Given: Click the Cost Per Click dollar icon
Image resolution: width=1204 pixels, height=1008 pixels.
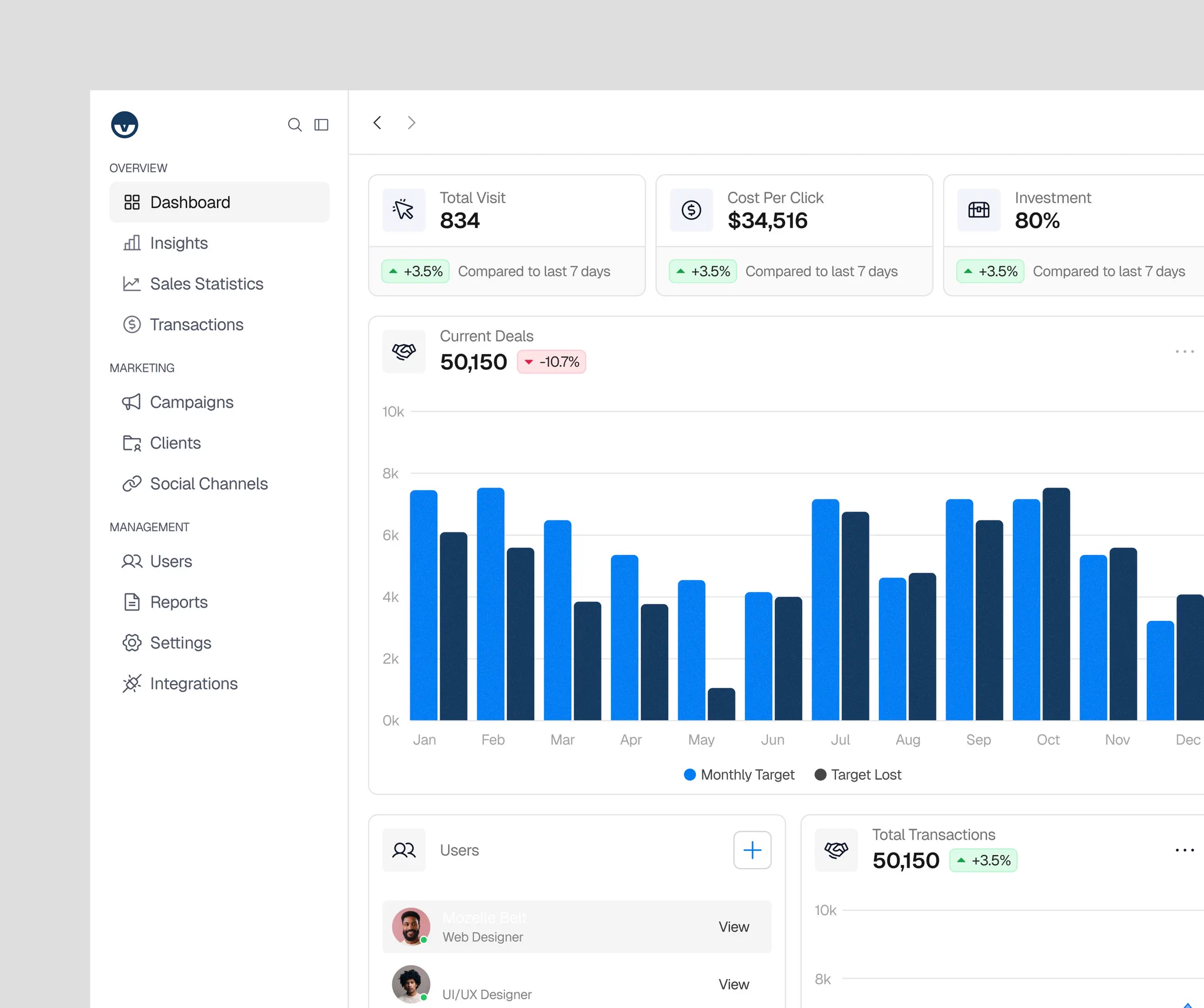Looking at the screenshot, I should coord(691,210).
